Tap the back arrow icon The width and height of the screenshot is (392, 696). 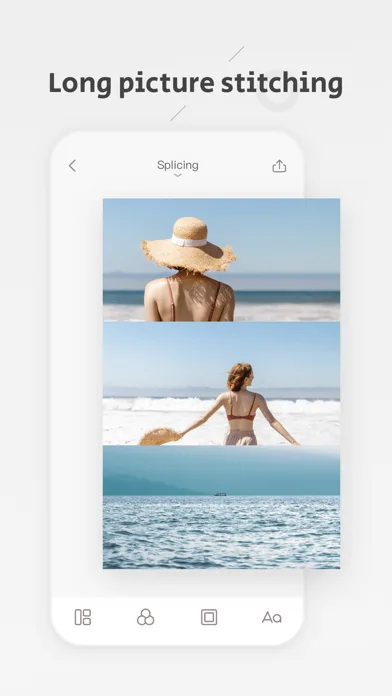pos(72,166)
